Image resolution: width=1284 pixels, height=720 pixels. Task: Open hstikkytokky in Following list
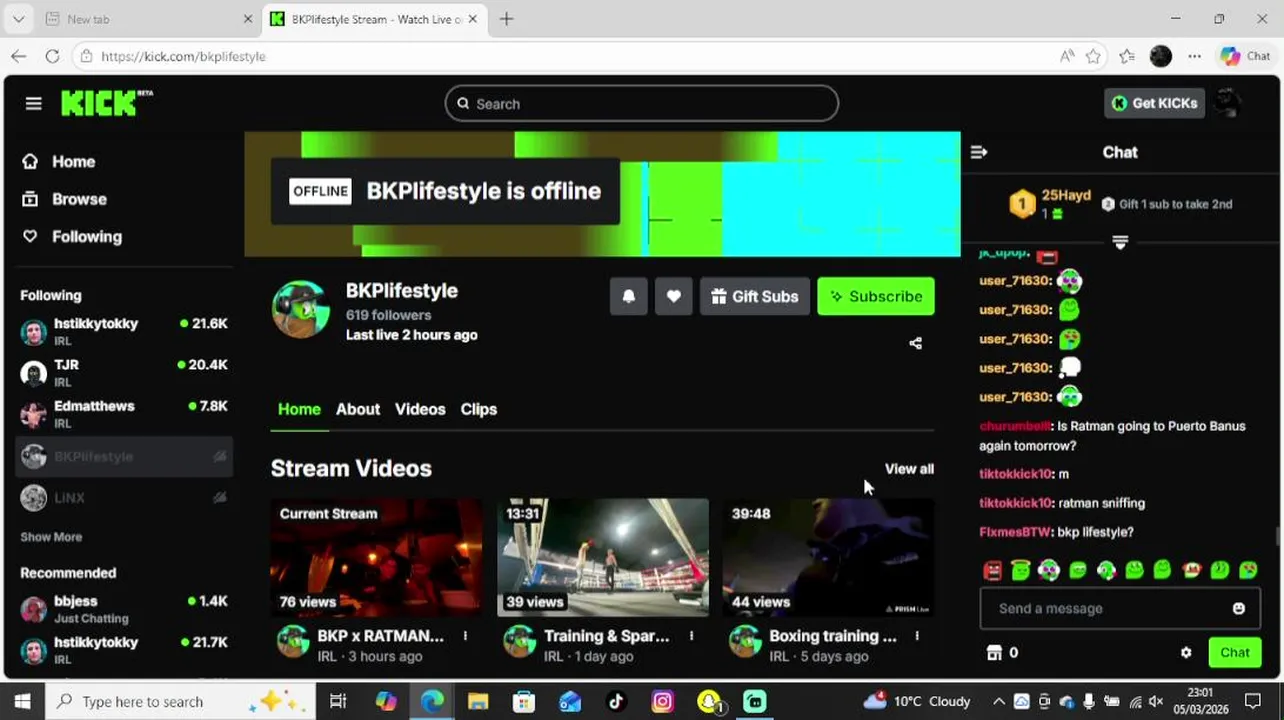click(124, 331)
